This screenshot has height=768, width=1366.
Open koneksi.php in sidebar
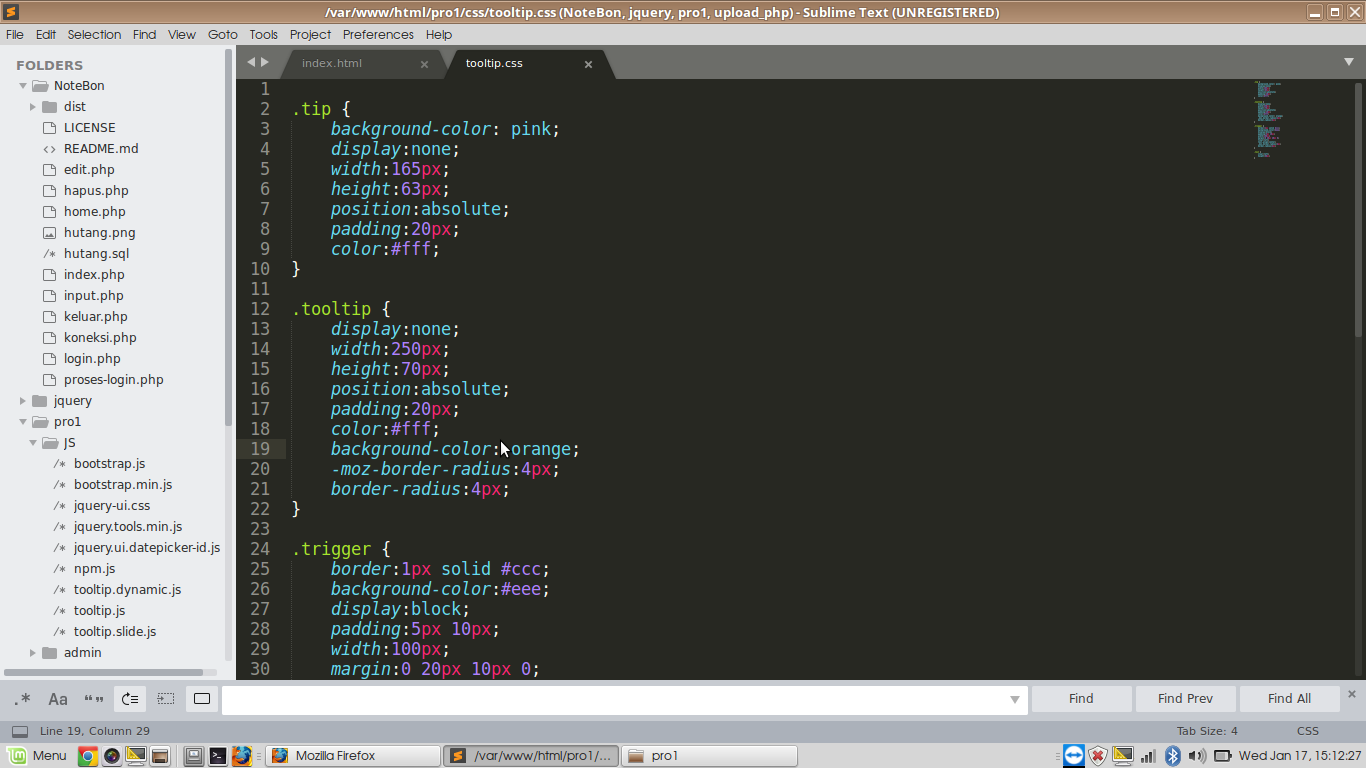[100, 338]
